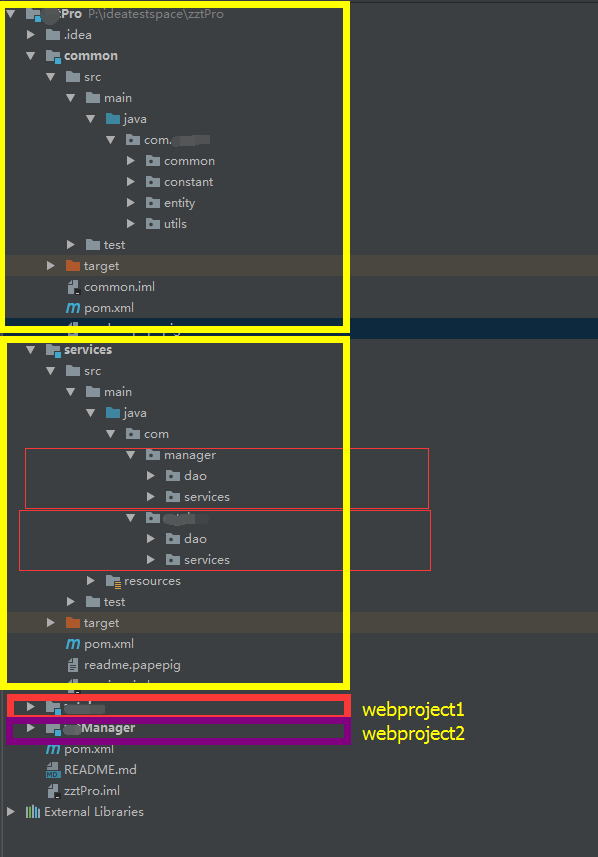Select pom.xml label in services module
Image resolution: width=598 pixels, height=857 pixels.
(109, 644)
